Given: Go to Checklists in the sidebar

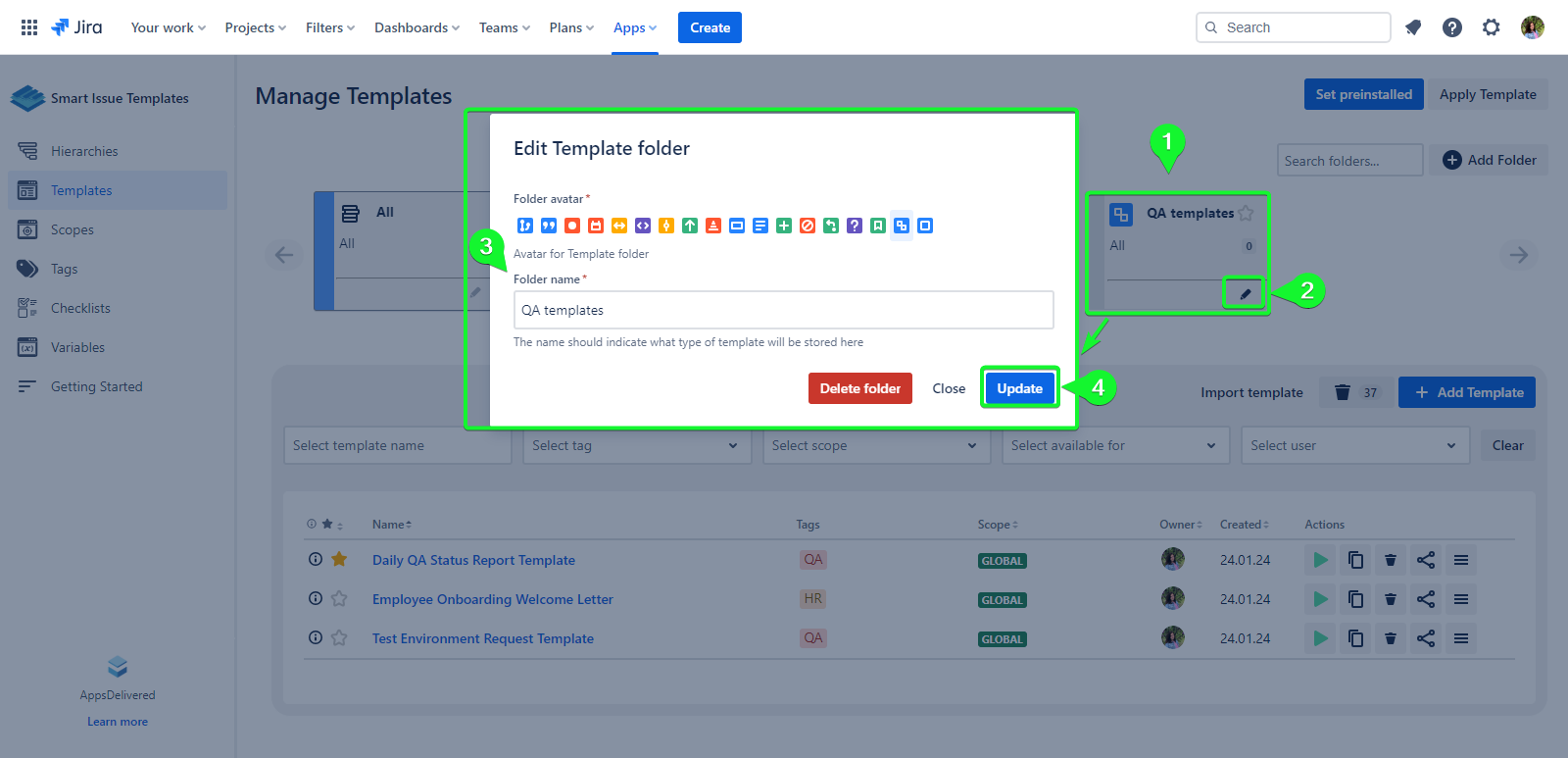Looking at the screenshot, I should pyautogui.click(x=80, y=308).
